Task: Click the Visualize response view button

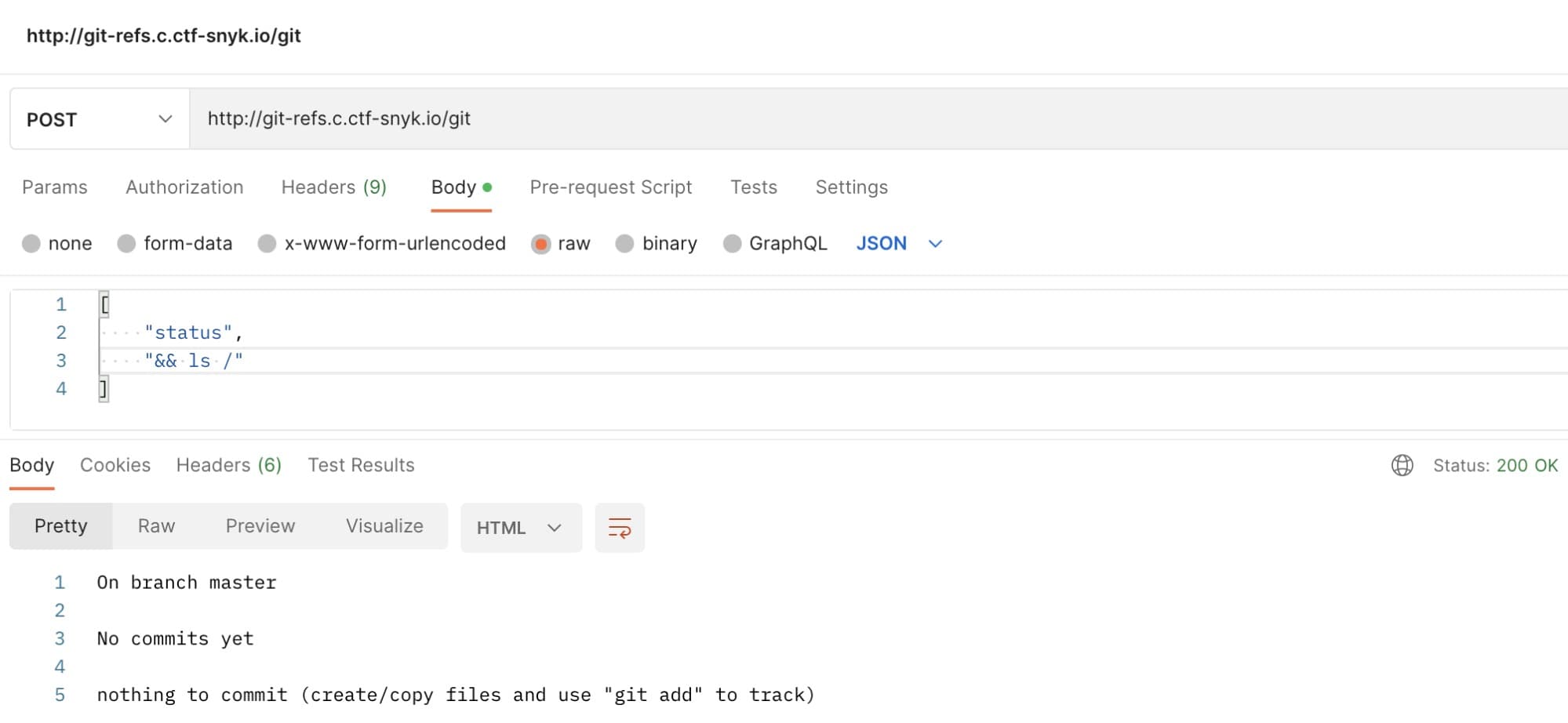Action: [x=384, y=526]
